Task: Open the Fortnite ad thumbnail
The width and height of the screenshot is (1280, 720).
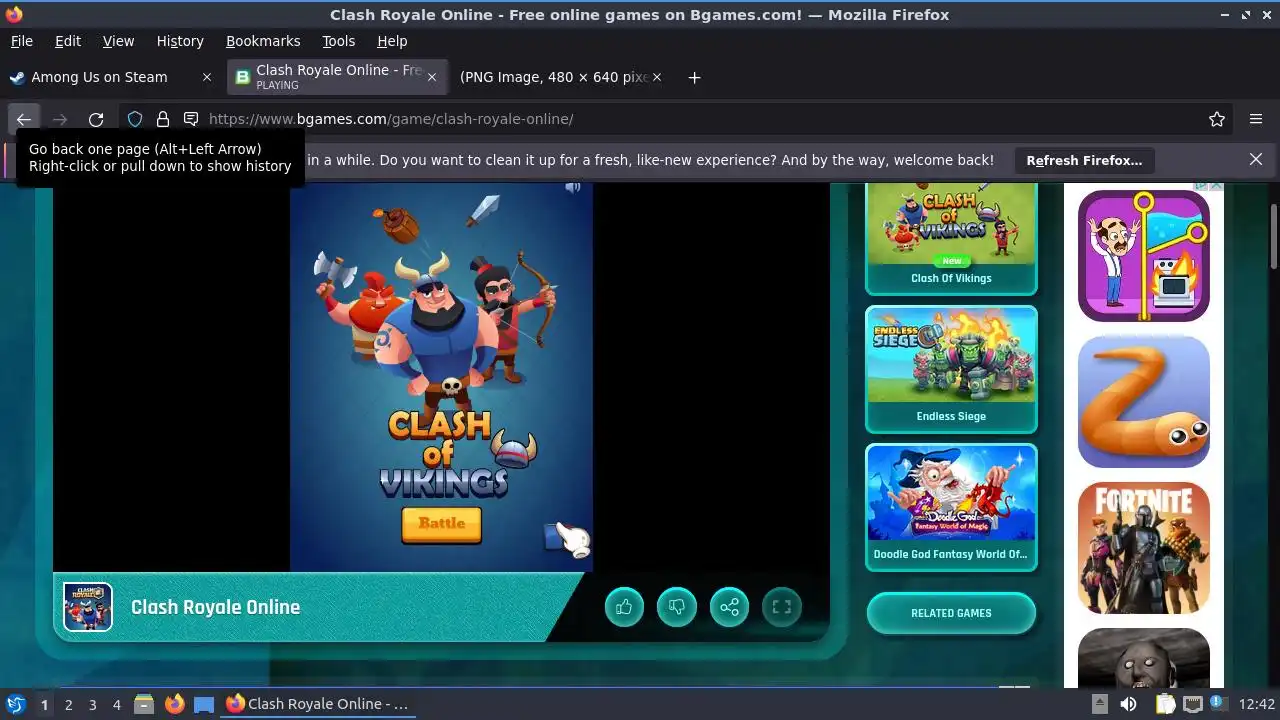Action: tap(1144, 548)
